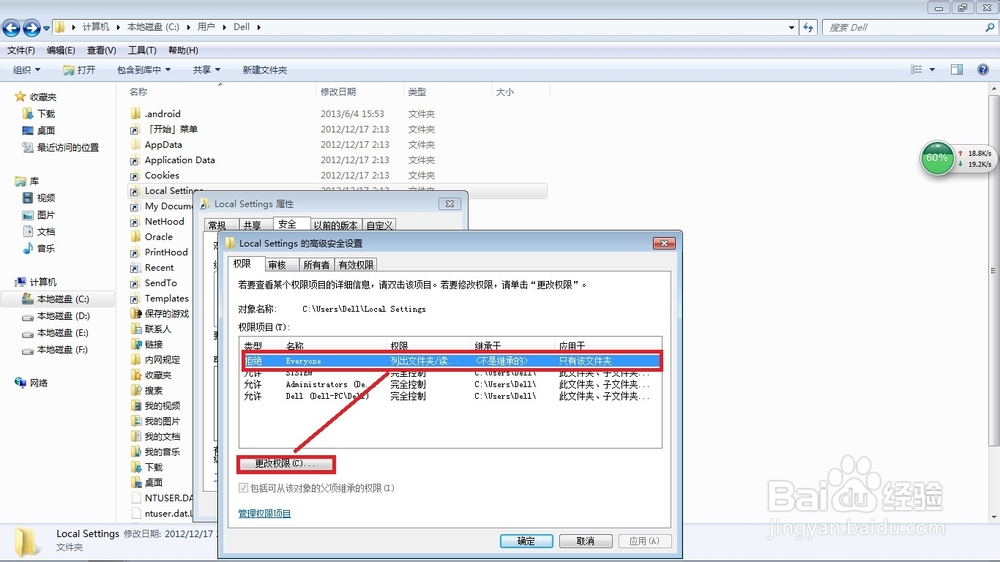Switch to the 所有者 tab

point(316,265)
